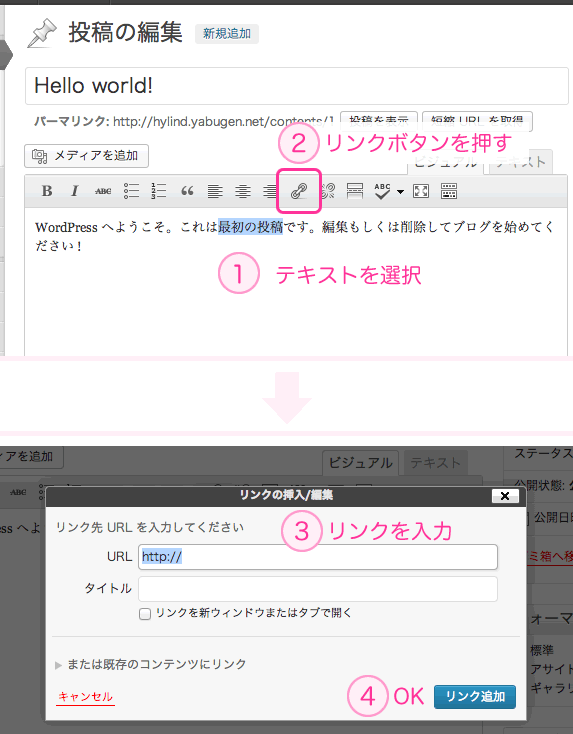The width and height of the screenshot is (573, 734).
Task: Insert an unordered bullet list
Action: coord(132,191)
